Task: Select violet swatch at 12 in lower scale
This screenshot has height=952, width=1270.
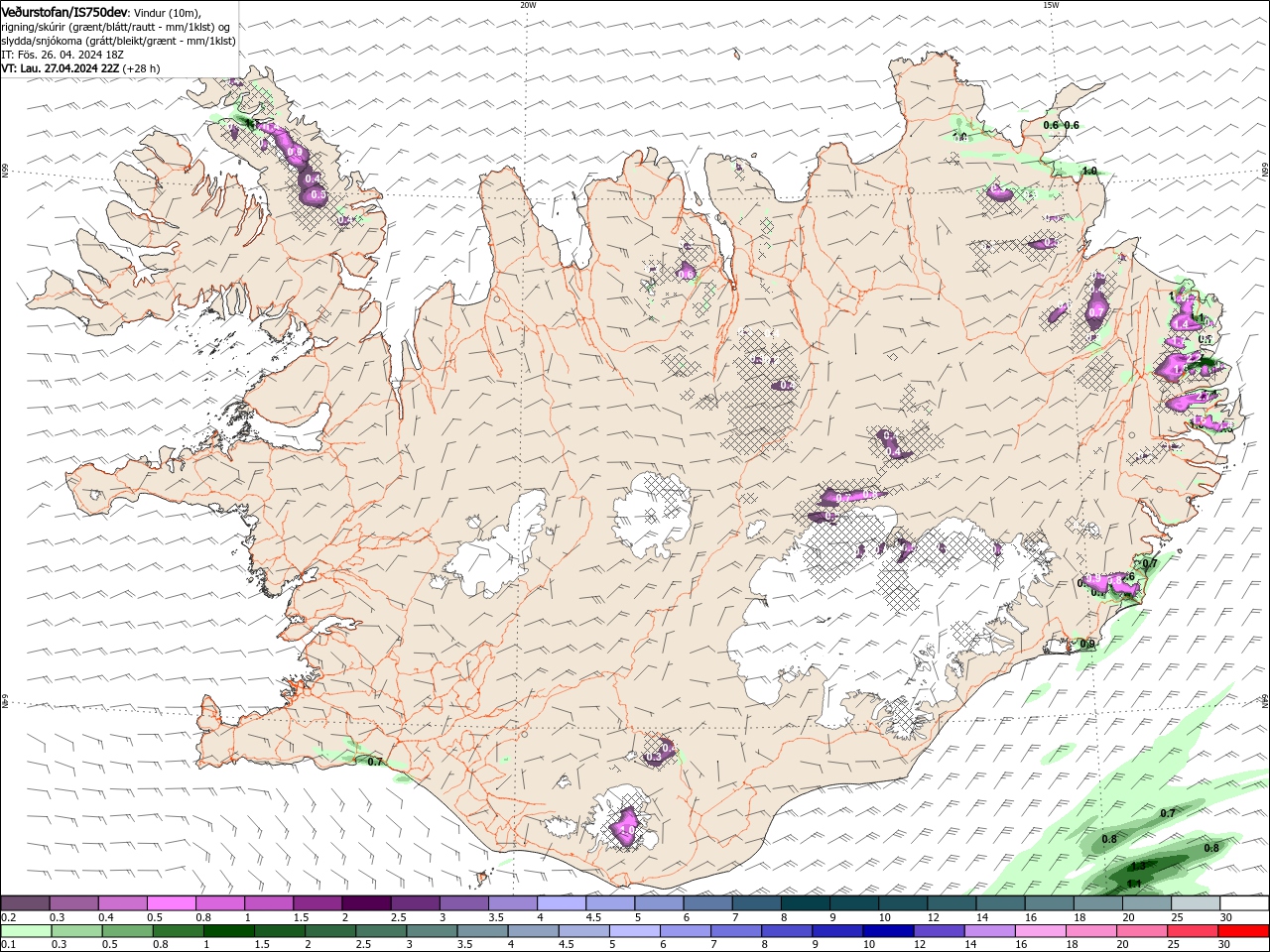Action: (939, 931)
